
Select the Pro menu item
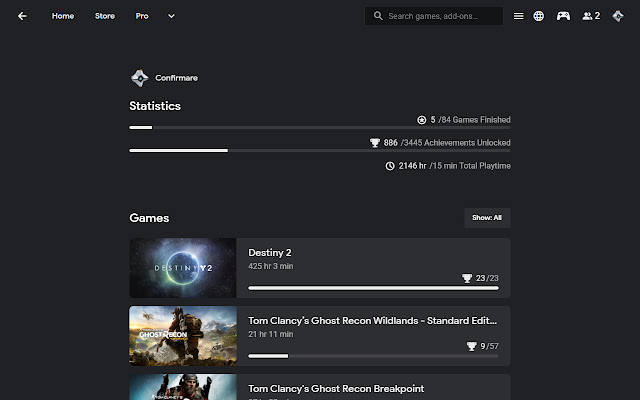click(x=143, y=16)
